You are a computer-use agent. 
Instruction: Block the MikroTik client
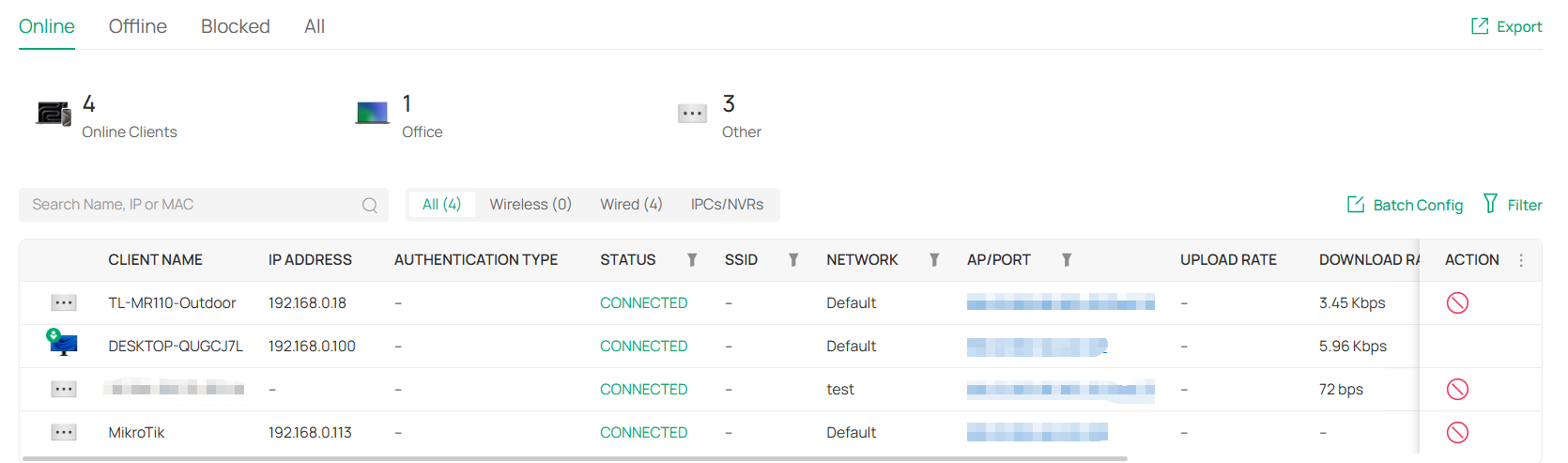tap(1457, 432)
